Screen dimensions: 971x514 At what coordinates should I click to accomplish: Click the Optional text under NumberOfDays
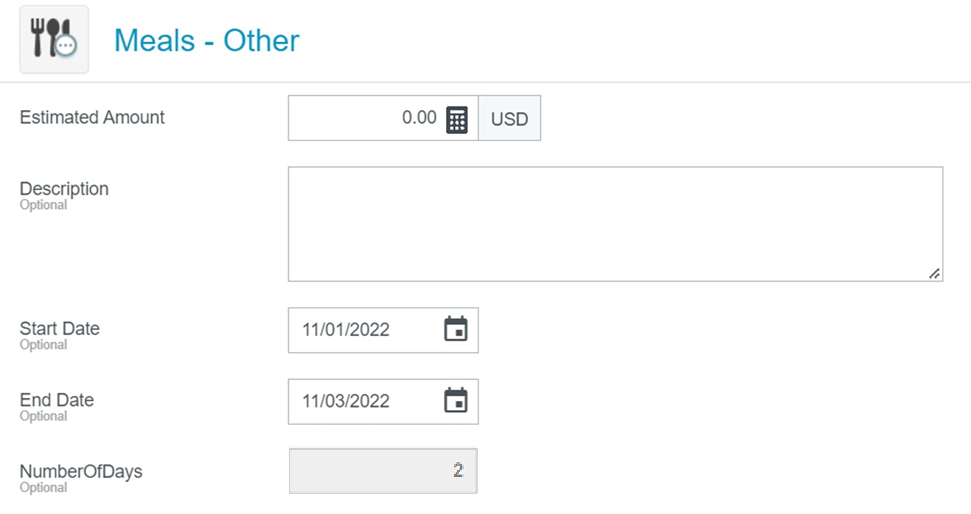43,488
